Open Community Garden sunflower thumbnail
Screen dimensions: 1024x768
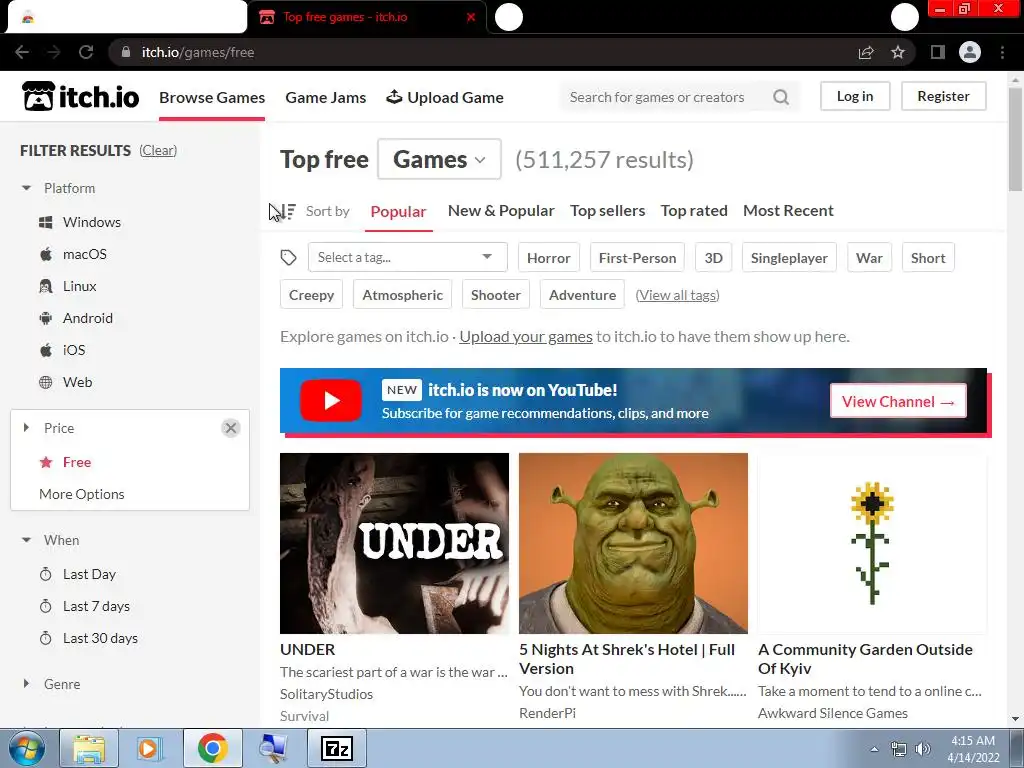(x=872, y=543)
